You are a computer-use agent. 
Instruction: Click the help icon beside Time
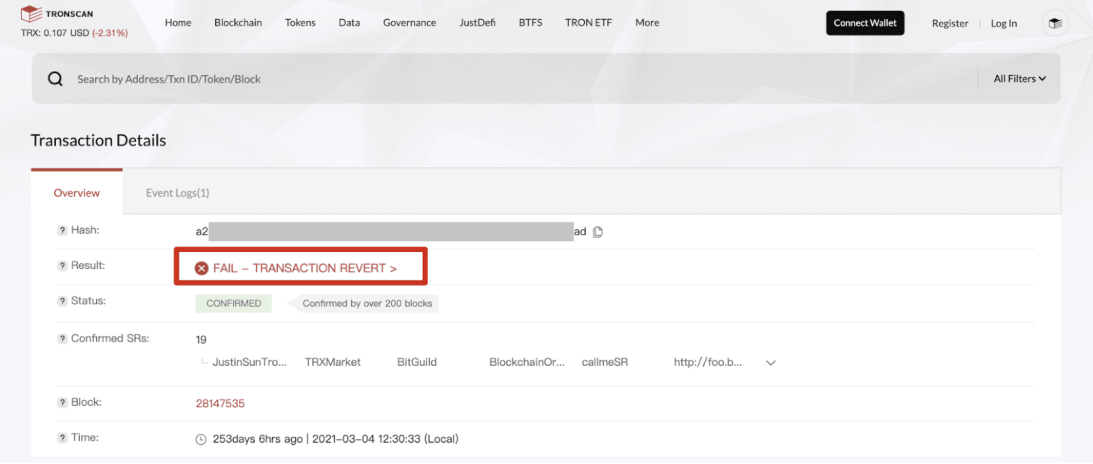pos(62,438)
